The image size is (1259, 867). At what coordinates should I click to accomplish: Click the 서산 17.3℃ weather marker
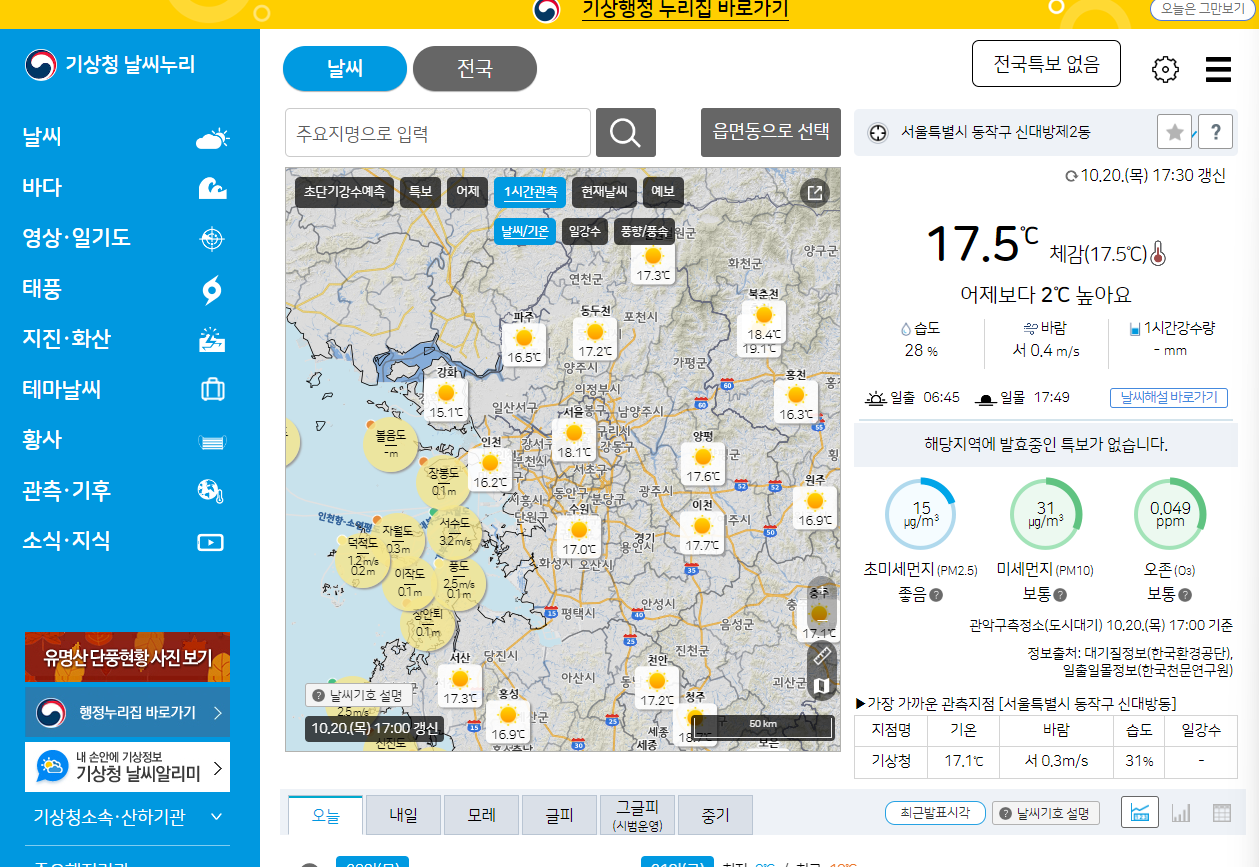coord(460,686)
